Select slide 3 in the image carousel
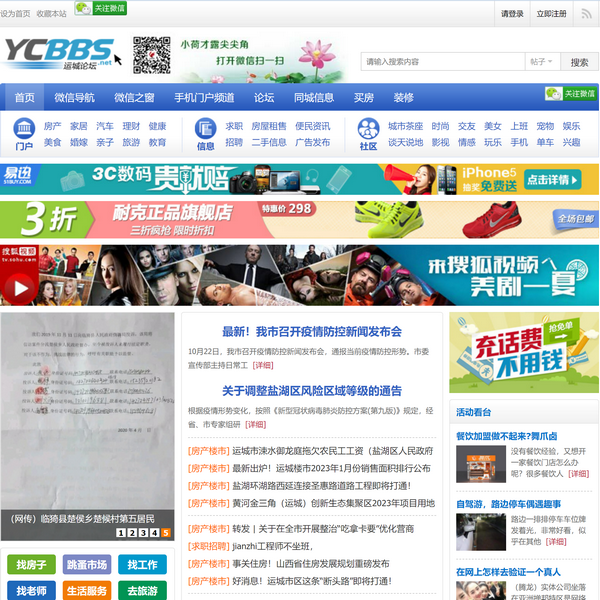 coord(143,533)
